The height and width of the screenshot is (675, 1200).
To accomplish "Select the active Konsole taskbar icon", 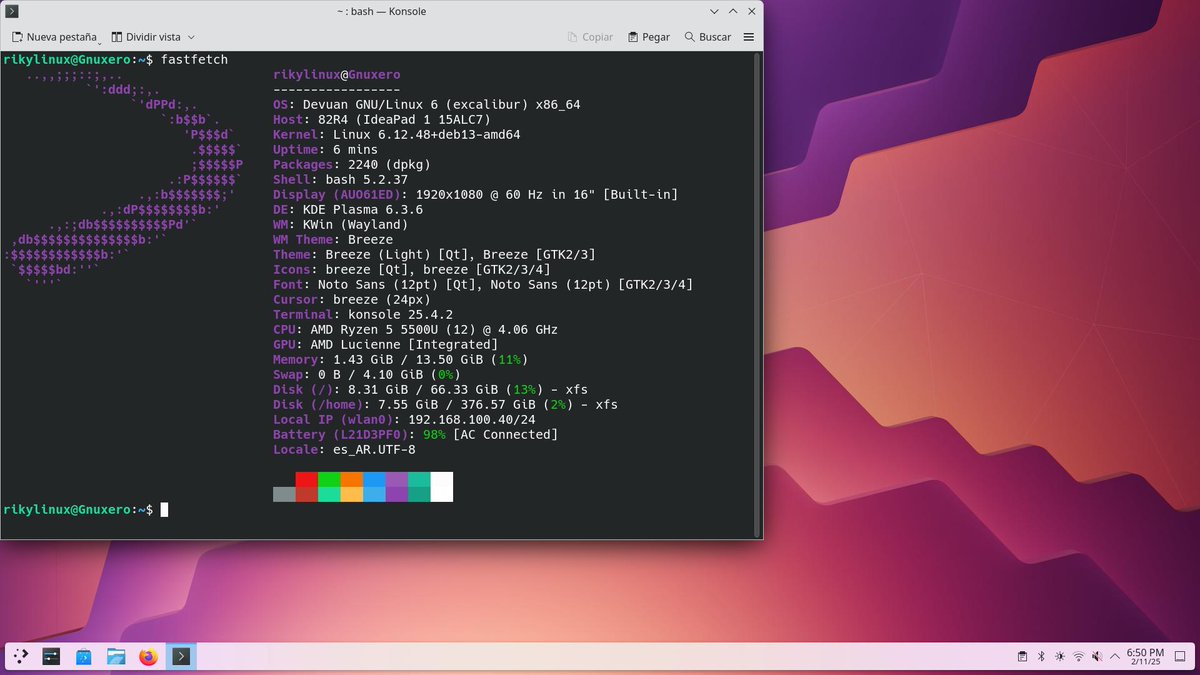I will click(x=181, y=657).
